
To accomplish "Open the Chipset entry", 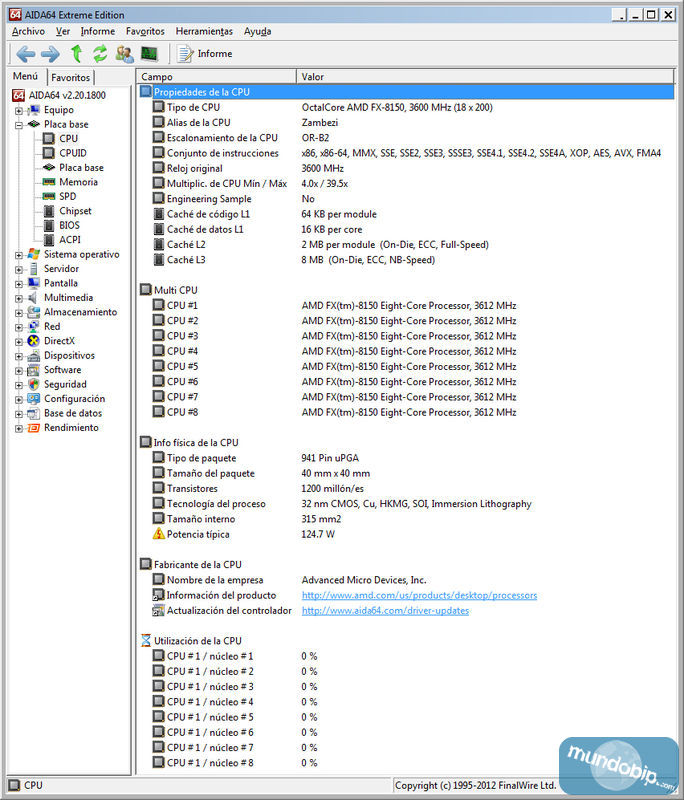I will (75, 211).
